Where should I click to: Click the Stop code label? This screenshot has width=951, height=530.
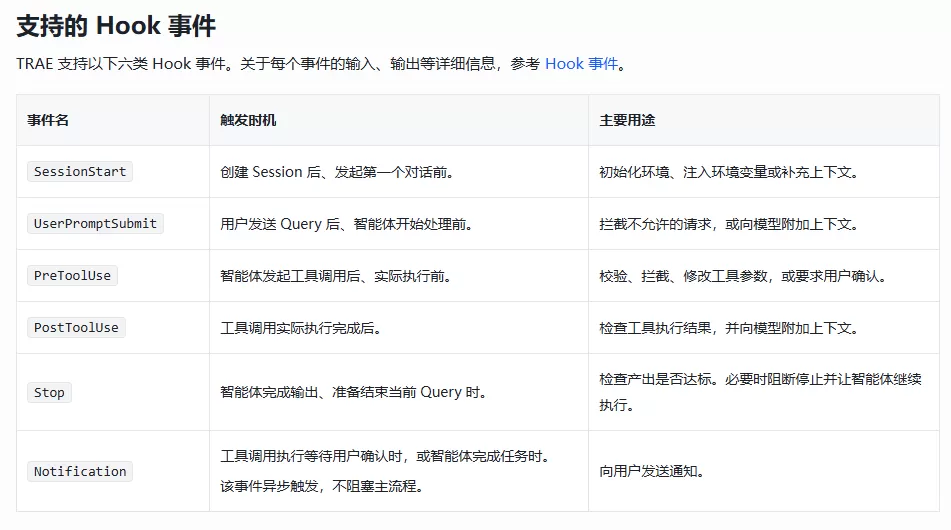tap(49, 392)
